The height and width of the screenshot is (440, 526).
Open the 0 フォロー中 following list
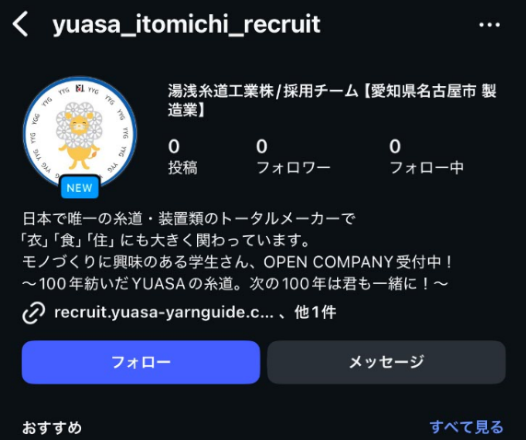(426, 157)
